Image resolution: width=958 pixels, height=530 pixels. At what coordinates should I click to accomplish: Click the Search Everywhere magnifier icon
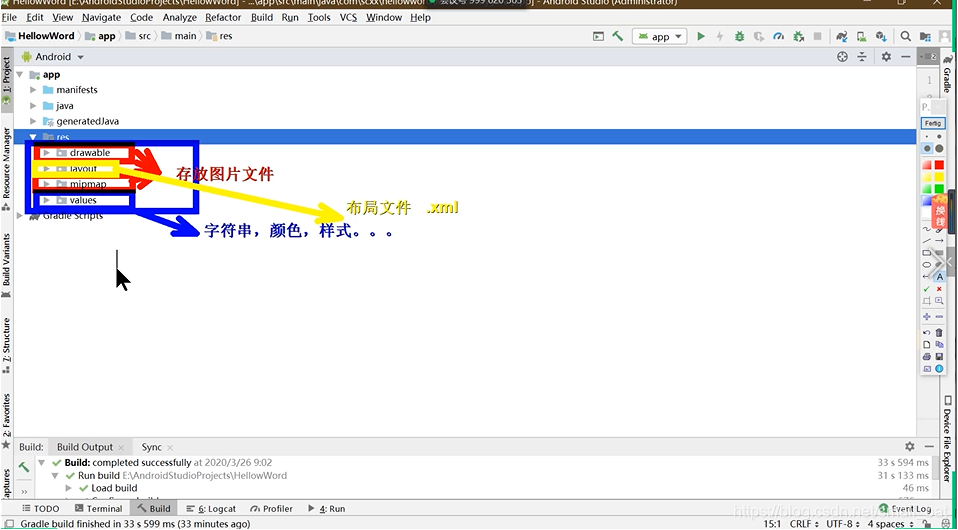(x=906, y=36)
